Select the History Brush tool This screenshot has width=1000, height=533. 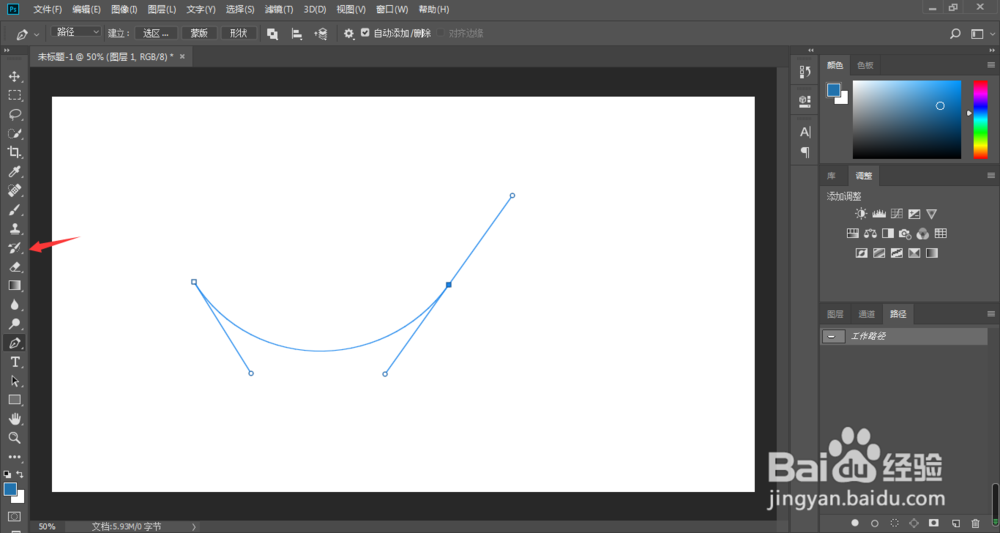[x=15, y=247]
